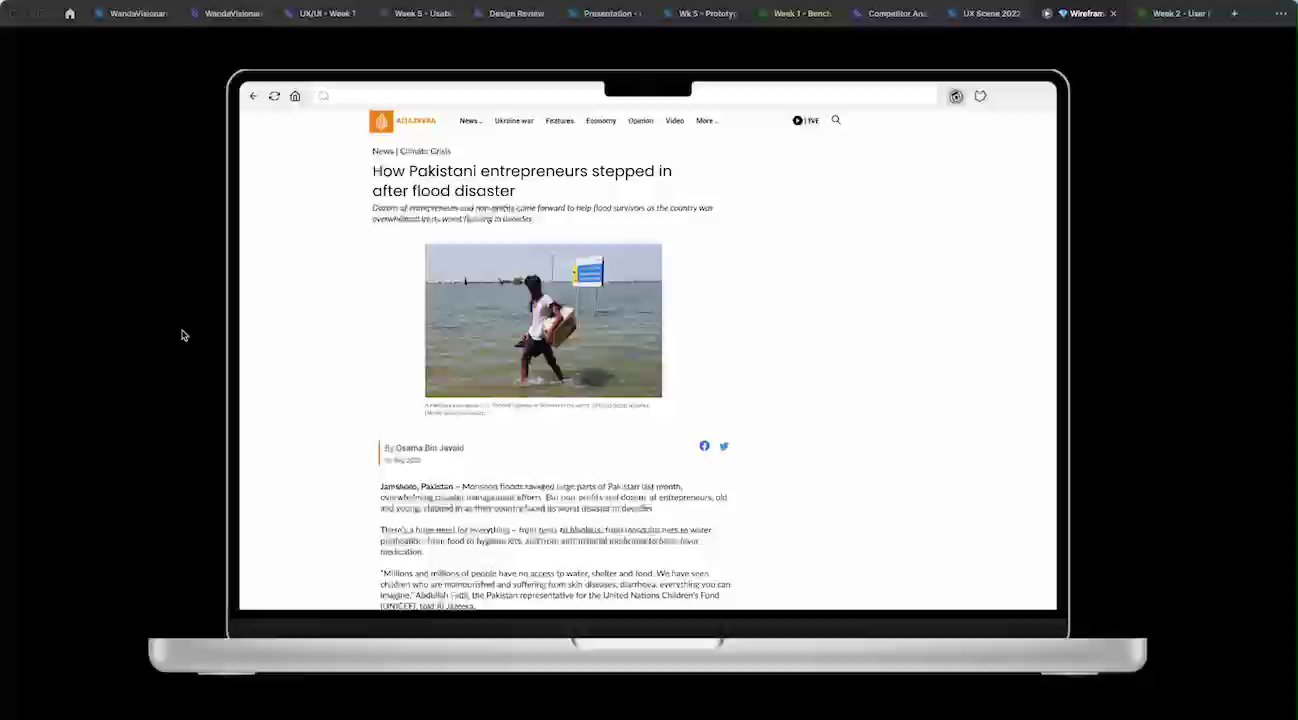This screenshot has width=1298, height=720.
Task: Go to the Figma home icon in tab bar
Action: click(69, 14)
